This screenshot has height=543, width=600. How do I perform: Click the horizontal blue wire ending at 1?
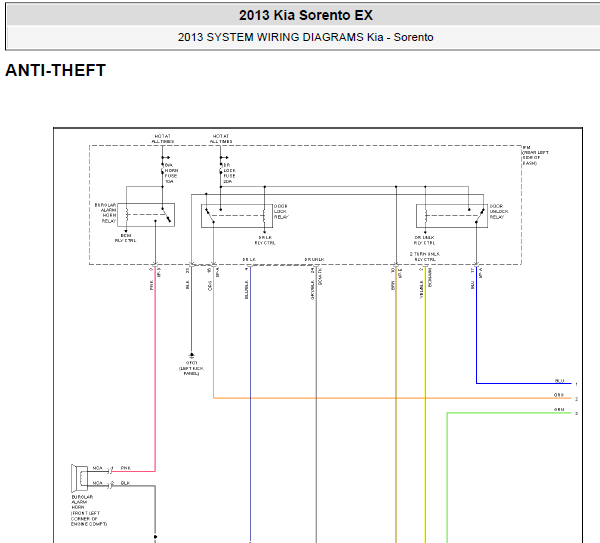coord(523,383)
